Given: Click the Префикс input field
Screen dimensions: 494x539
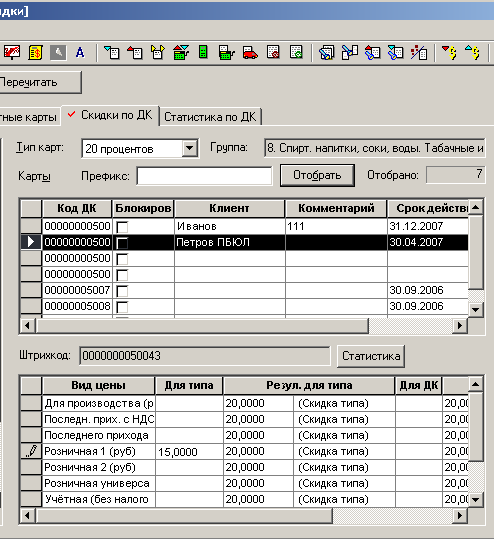Looking at the screenshot, I should (205, 176).
